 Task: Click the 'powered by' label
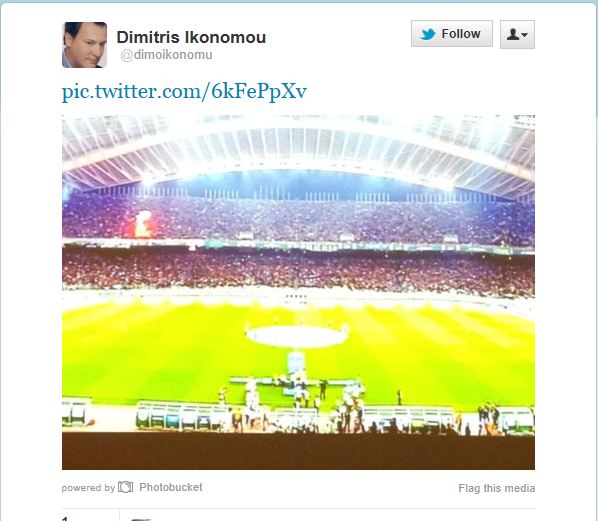point(88,488)
